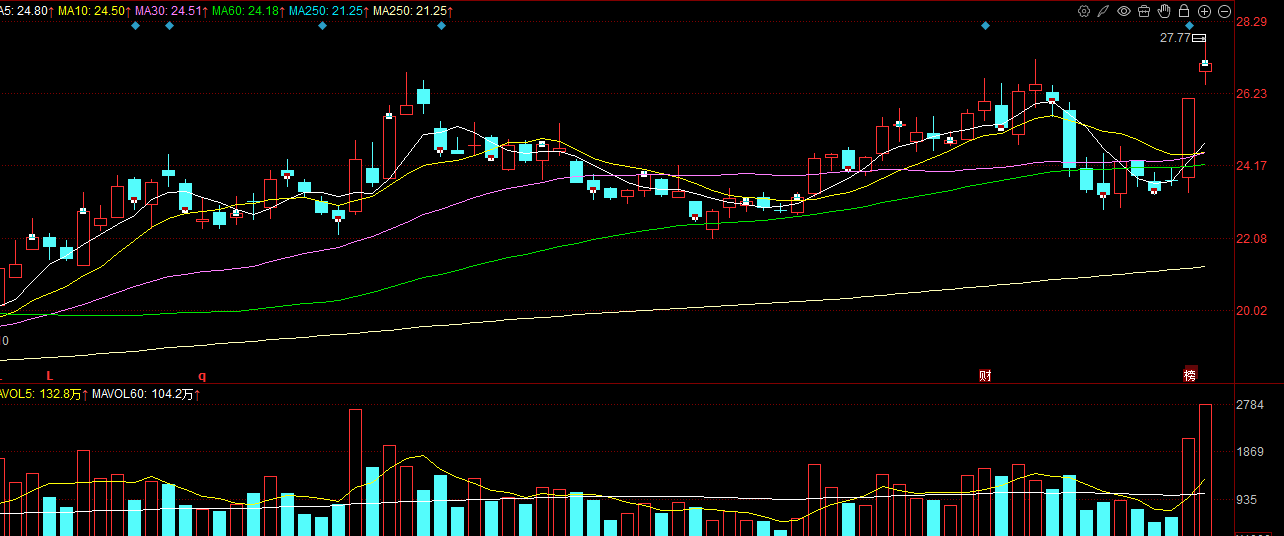
Task: Open the toolbox briefcase icon
Action: (1144, 11)
